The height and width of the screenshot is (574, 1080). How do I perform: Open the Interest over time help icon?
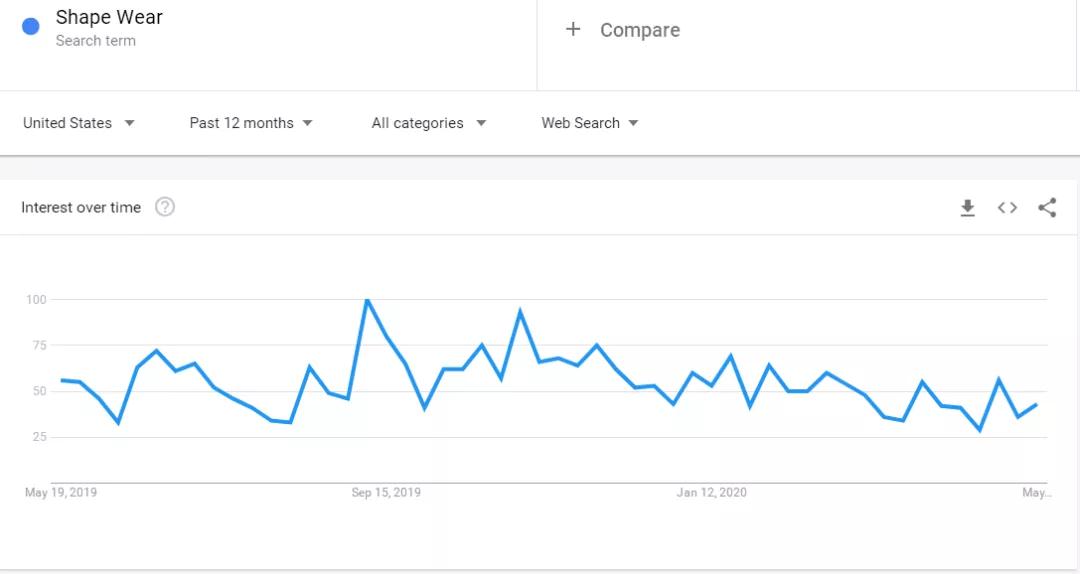click(x=165, y=207)
